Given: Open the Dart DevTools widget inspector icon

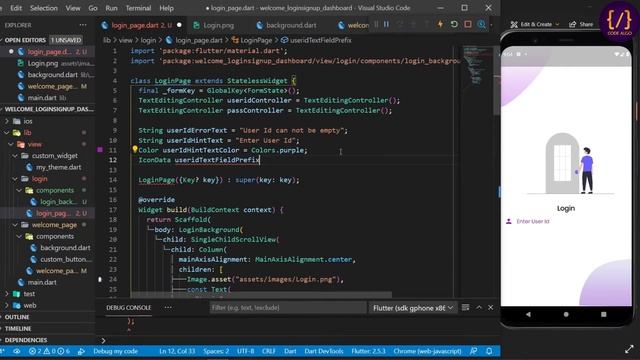Looking at the screenshot, I should (x=482, y=24).
